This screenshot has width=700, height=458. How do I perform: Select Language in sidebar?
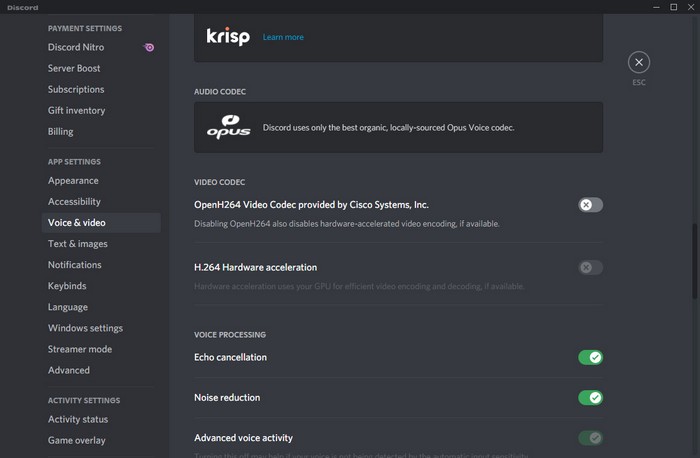click(x=101, y=307)
